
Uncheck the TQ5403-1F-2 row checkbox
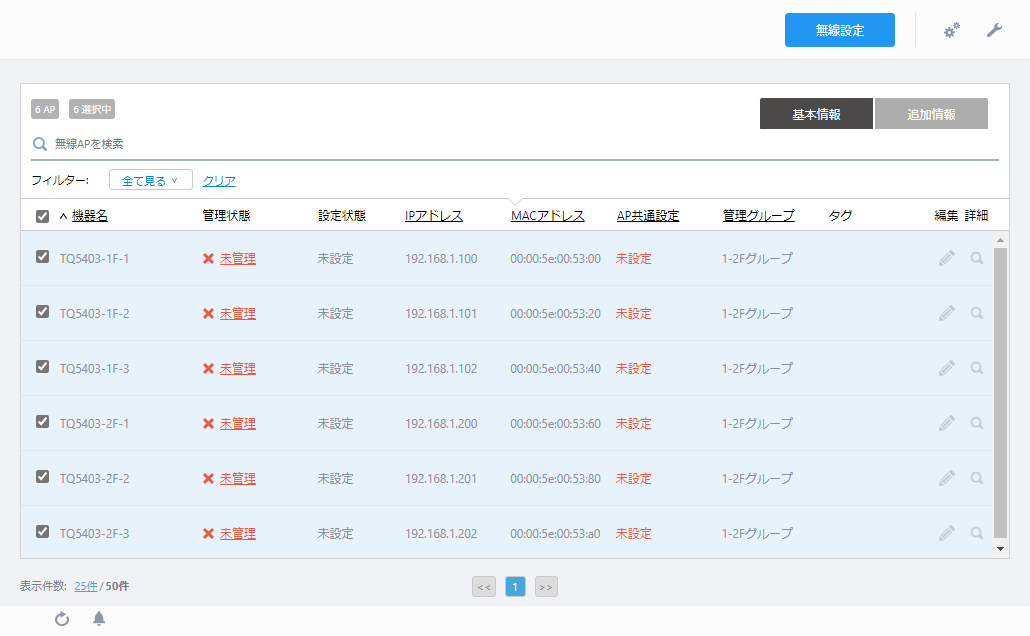42,311
